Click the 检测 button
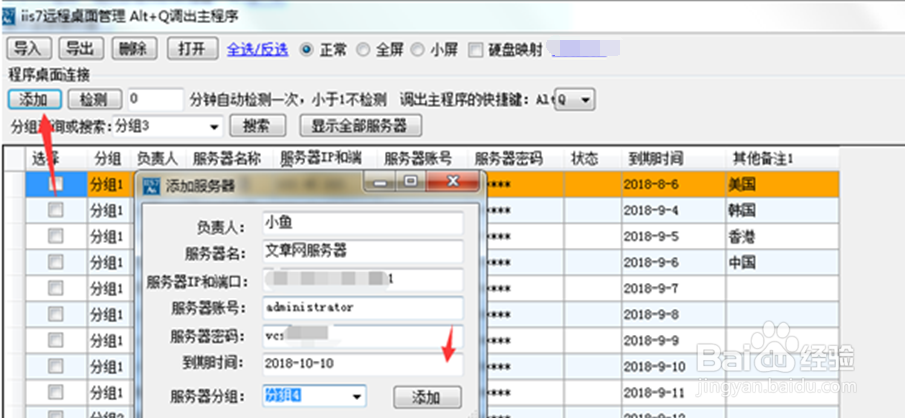Image resolution: width=907 pixels, height=418 pixels. [95, 99]
